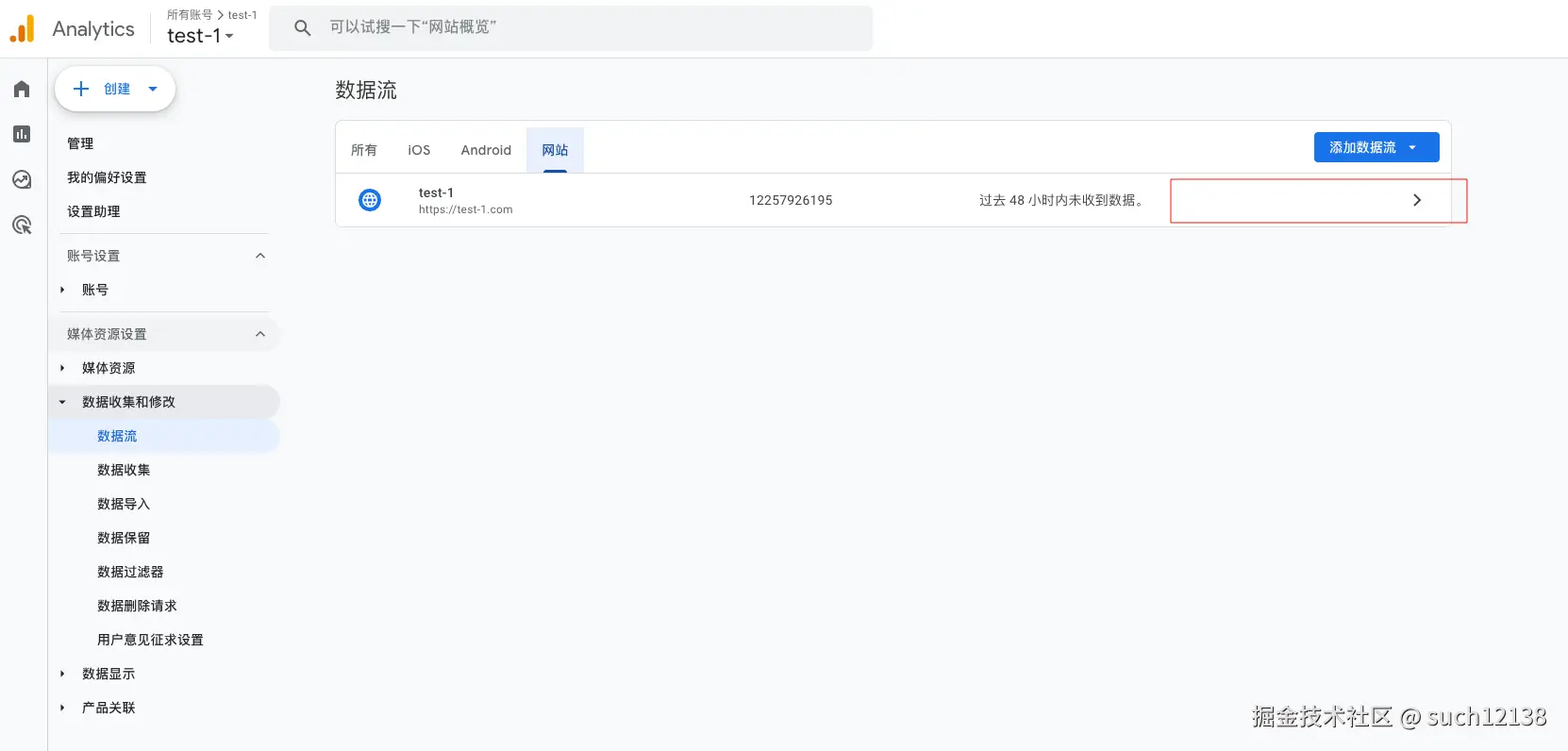Image resolution: width=1568 pixels, height=751 pixels.
Task: Click the test-1 stream name
Action: click(436, 192)
